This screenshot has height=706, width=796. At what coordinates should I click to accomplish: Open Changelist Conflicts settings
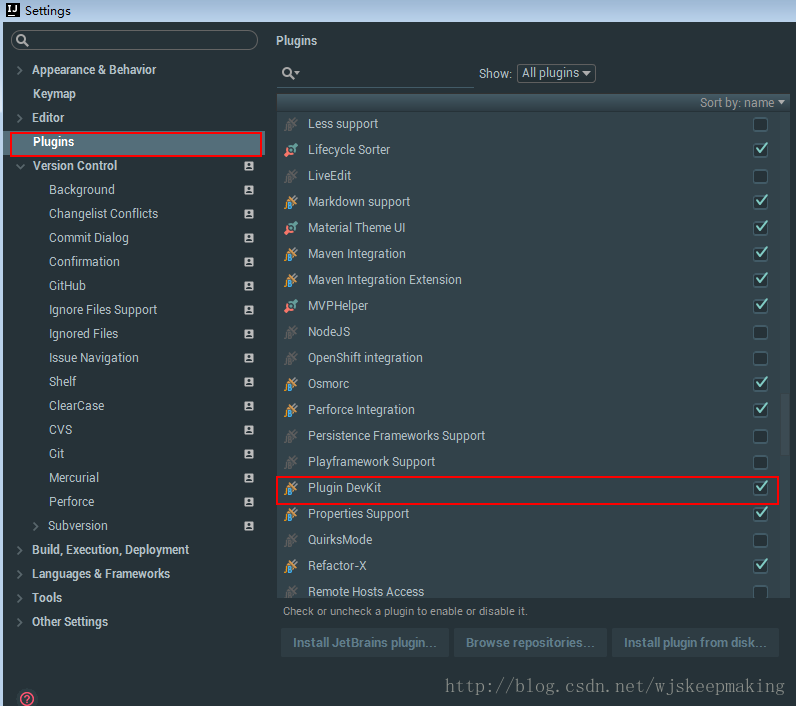click(x=104, y=214)
